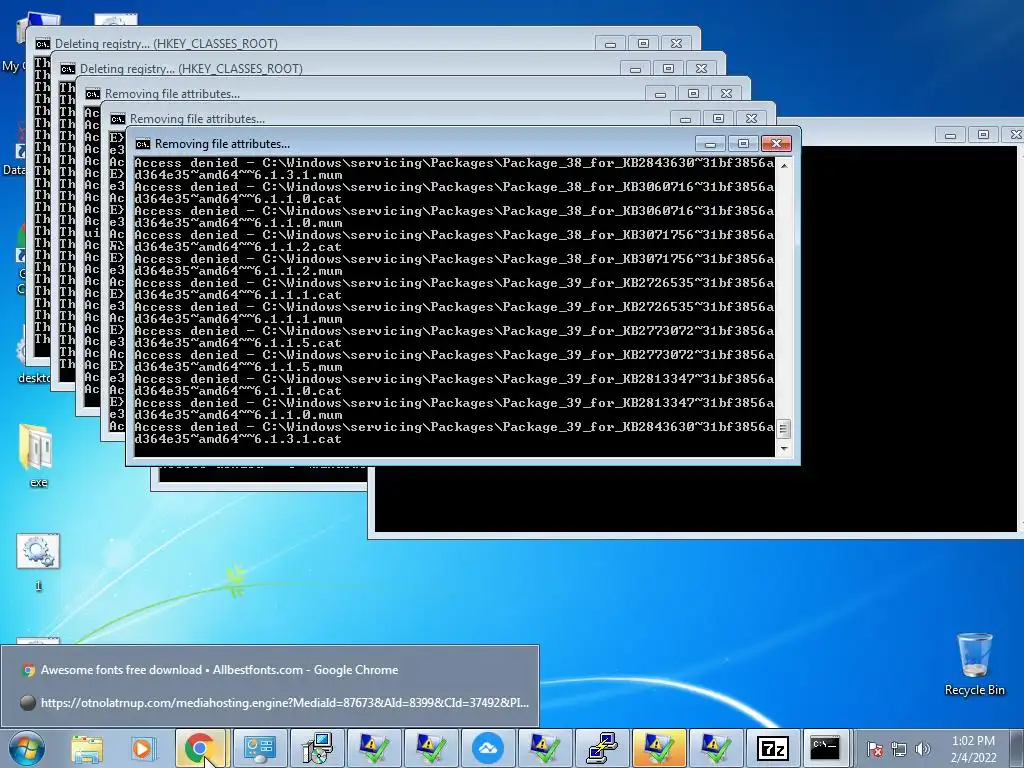Open the cmd system menu icon of active window
Screen dimensions: 1024x768
point(143,144)
